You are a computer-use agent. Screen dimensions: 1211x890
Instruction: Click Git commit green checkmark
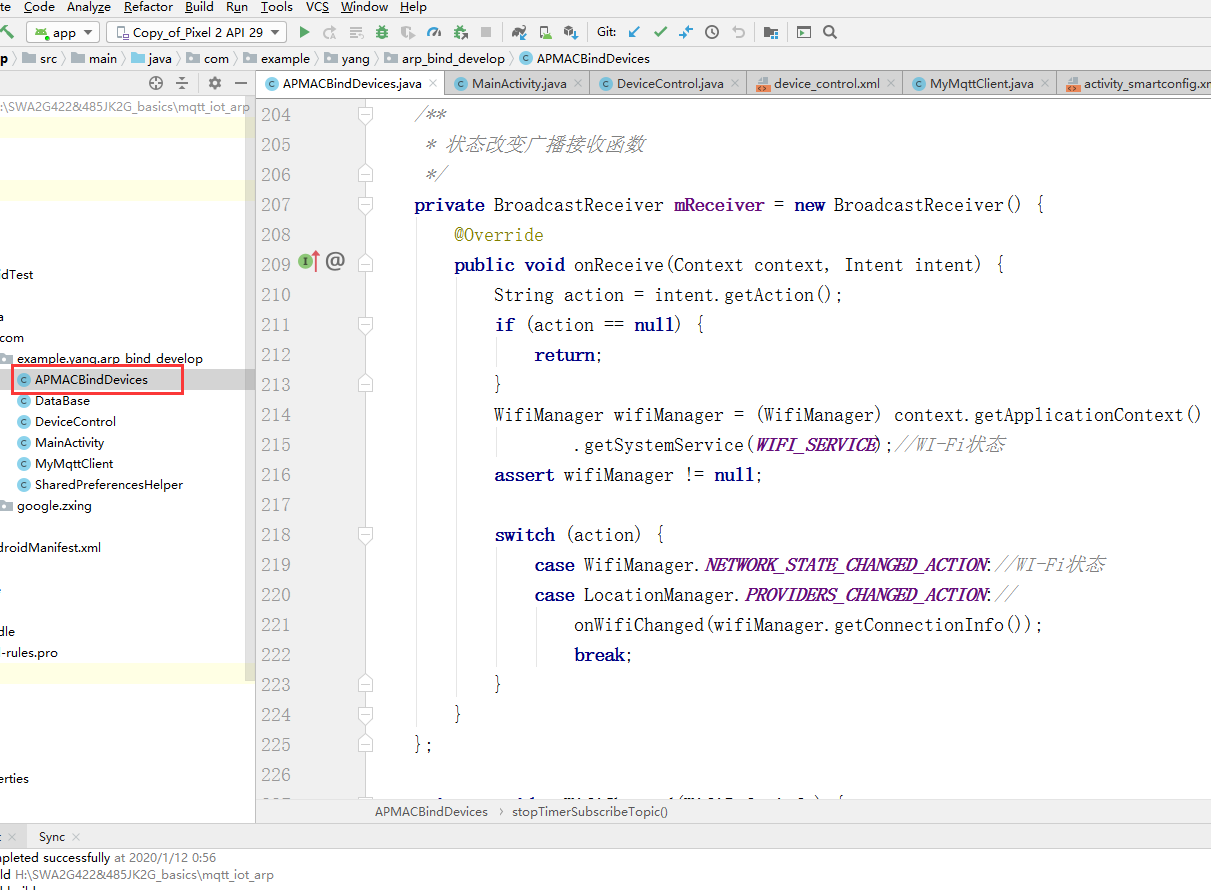(x=660, y=32)
